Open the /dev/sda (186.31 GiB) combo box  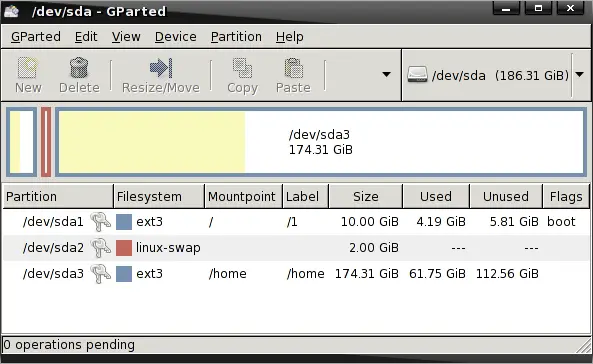[x=495, y=75]
